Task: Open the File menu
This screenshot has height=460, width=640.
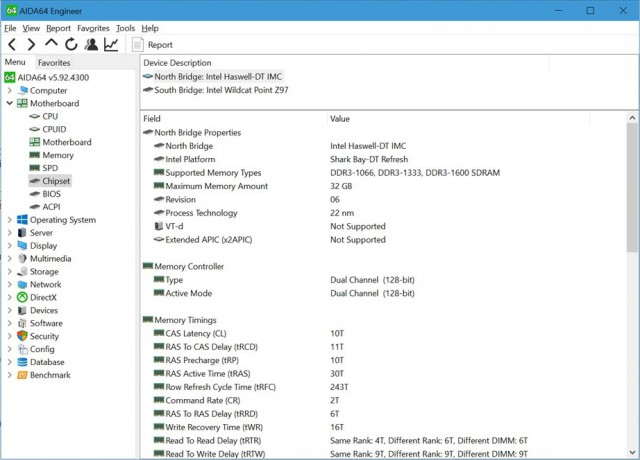Action: pyautogui.click(x=10, y=28)
